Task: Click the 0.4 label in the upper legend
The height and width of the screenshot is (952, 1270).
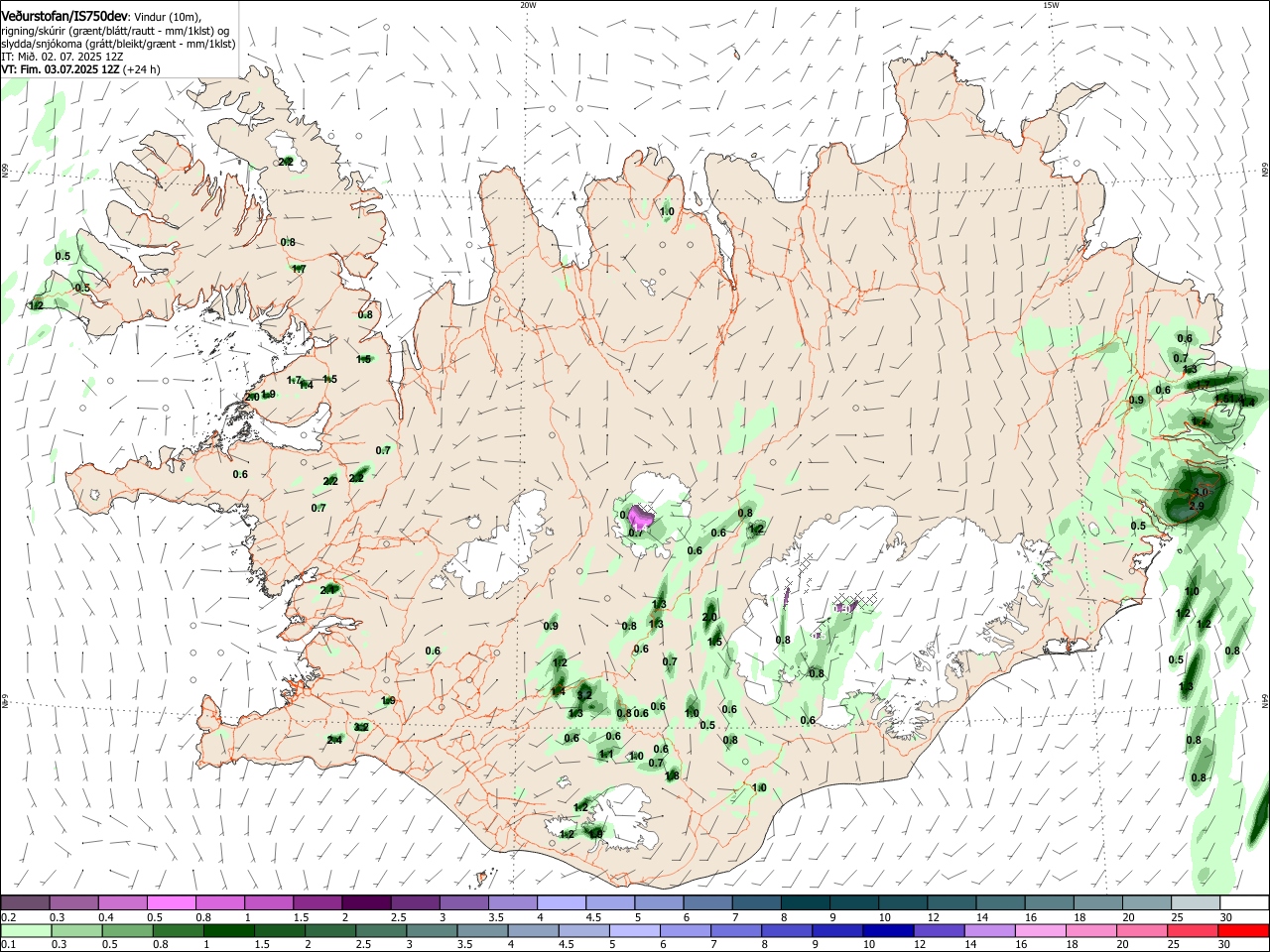Action: [106, 917]
